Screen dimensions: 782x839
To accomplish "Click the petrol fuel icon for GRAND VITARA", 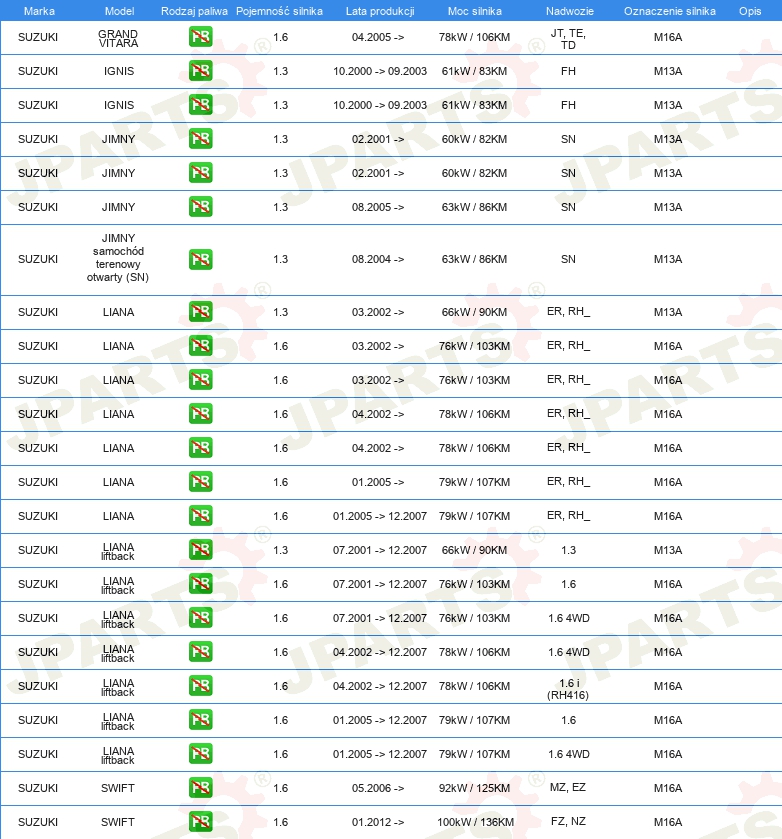I will [201, 37].
